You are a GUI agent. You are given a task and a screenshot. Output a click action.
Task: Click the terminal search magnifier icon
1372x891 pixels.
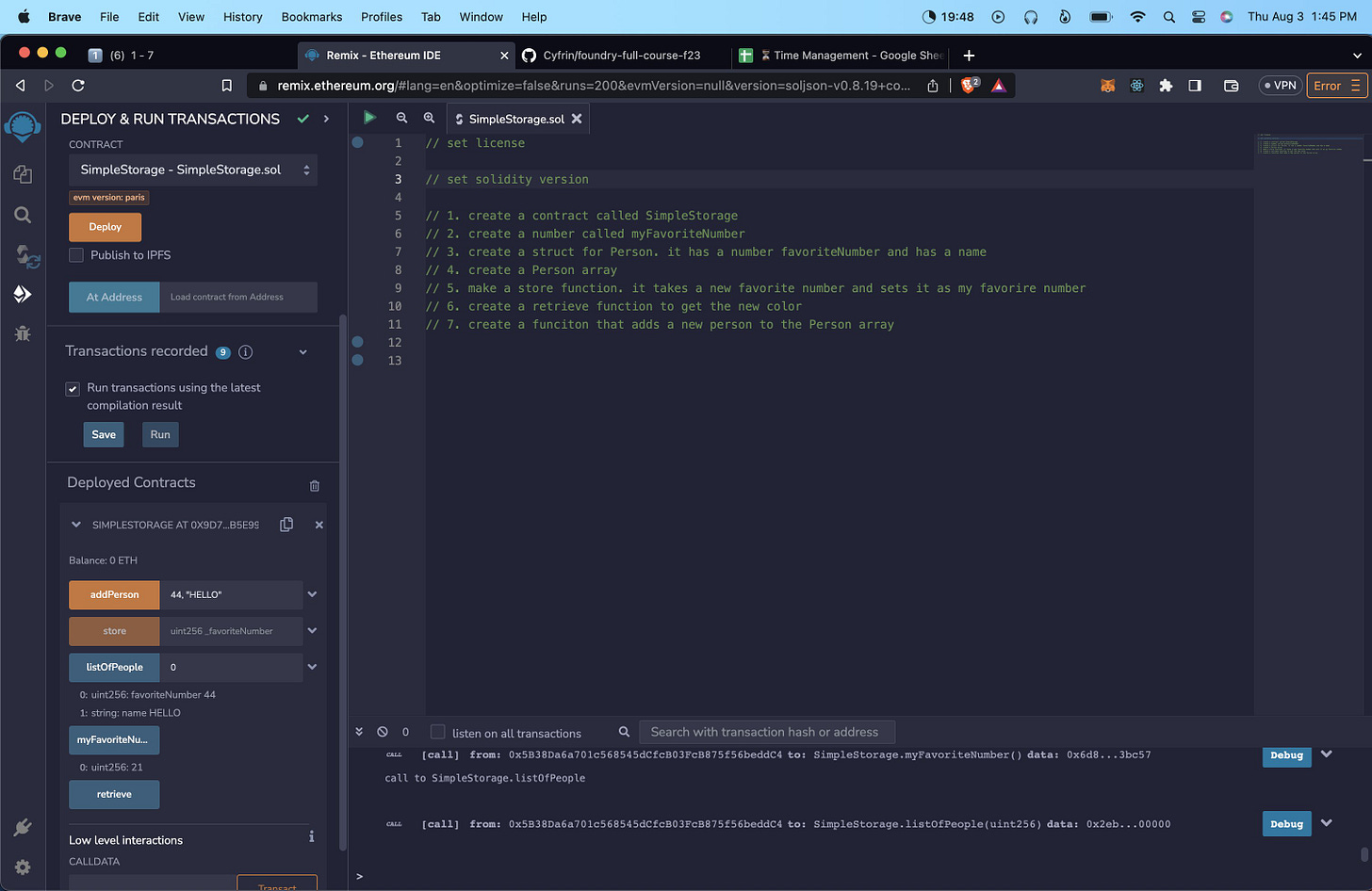[624, 732]
